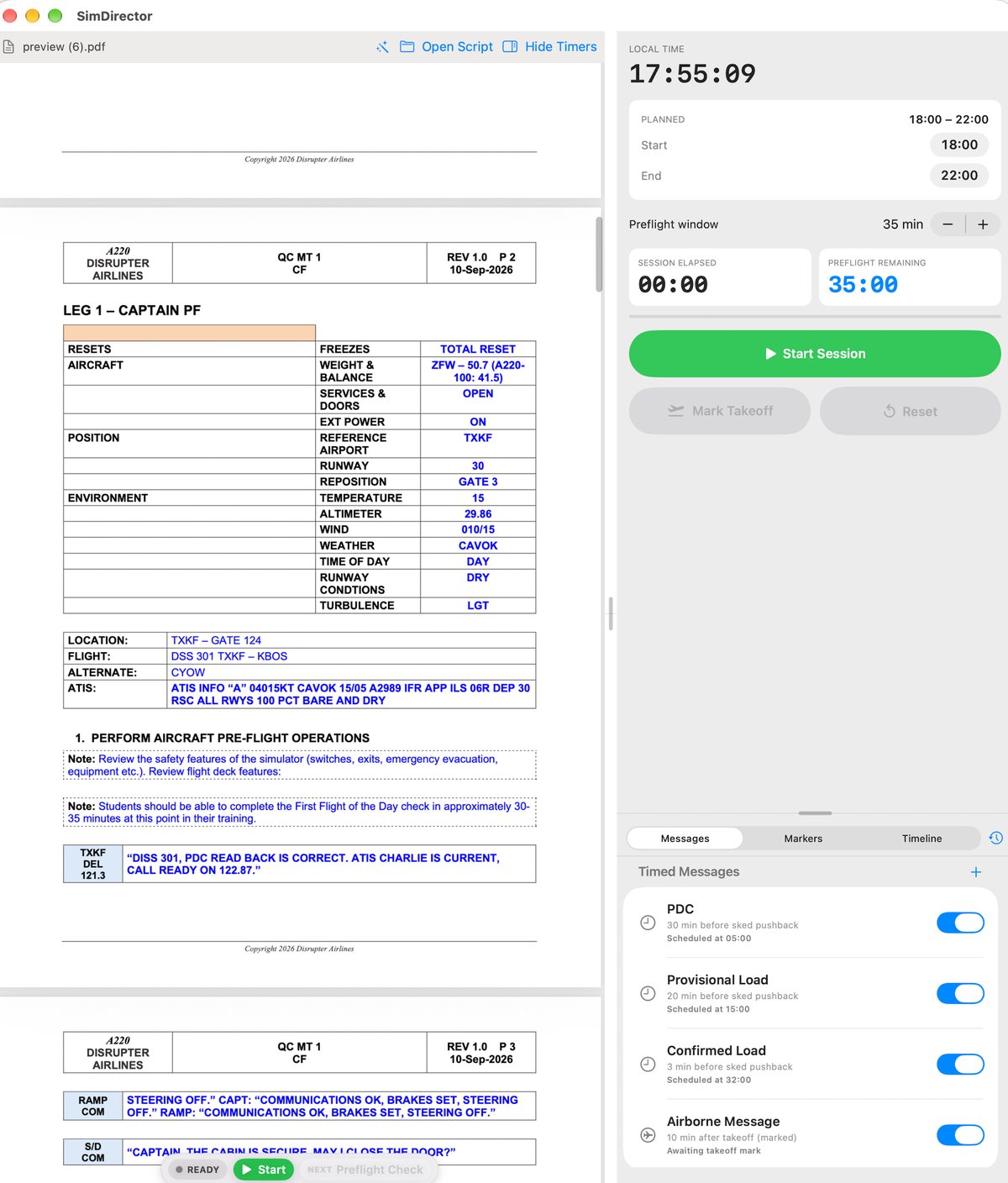1008x1183 pixels.
Task: Click the Reset button
Action: 911,411
